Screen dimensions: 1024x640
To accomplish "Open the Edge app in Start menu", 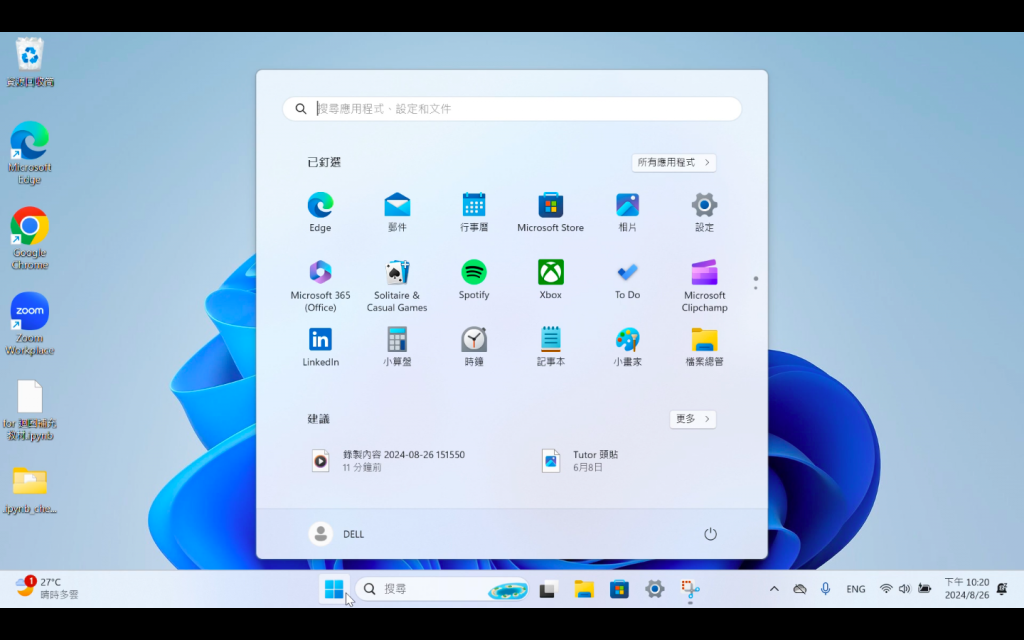I will [x=320, y=213].
